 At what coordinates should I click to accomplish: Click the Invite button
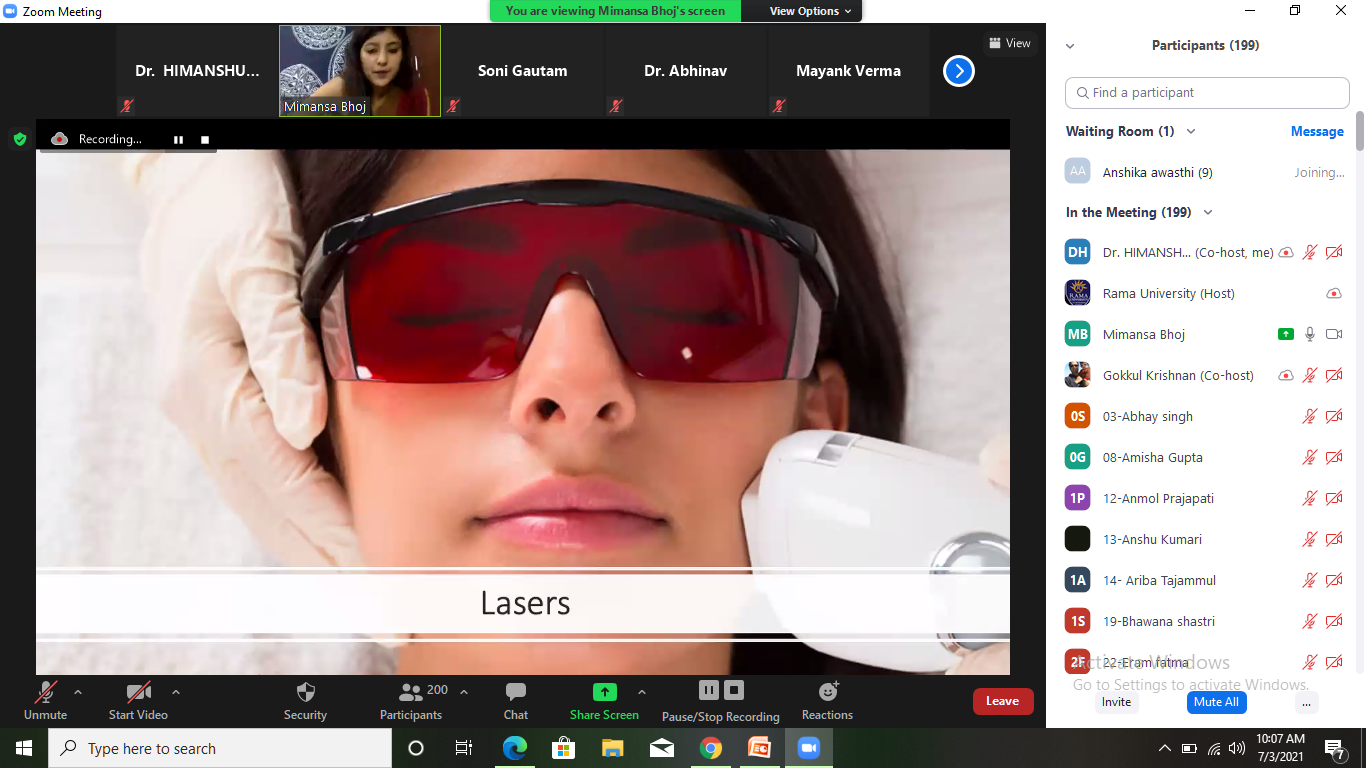(x=1116, y=702)
